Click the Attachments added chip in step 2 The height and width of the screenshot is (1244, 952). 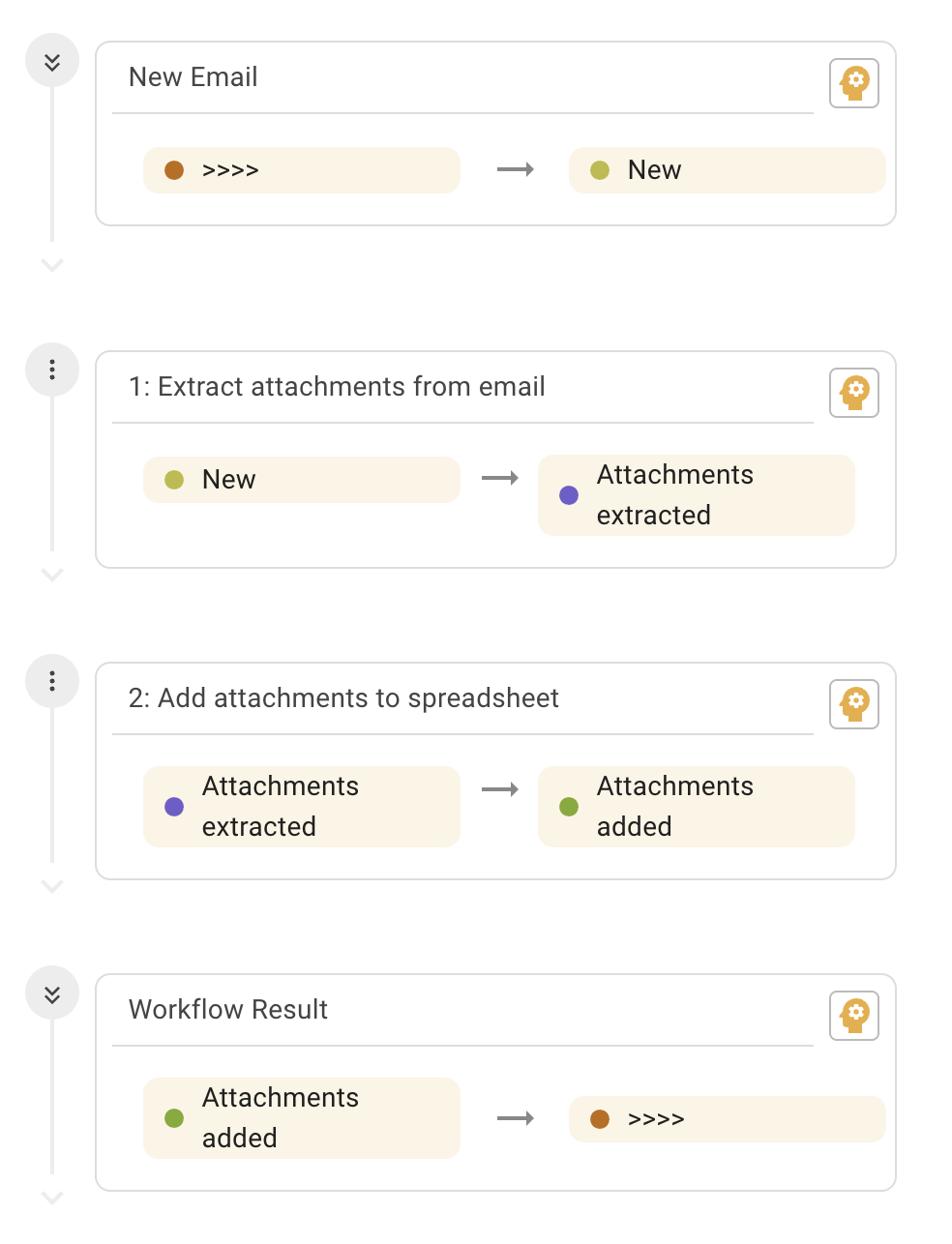(697, 807)
